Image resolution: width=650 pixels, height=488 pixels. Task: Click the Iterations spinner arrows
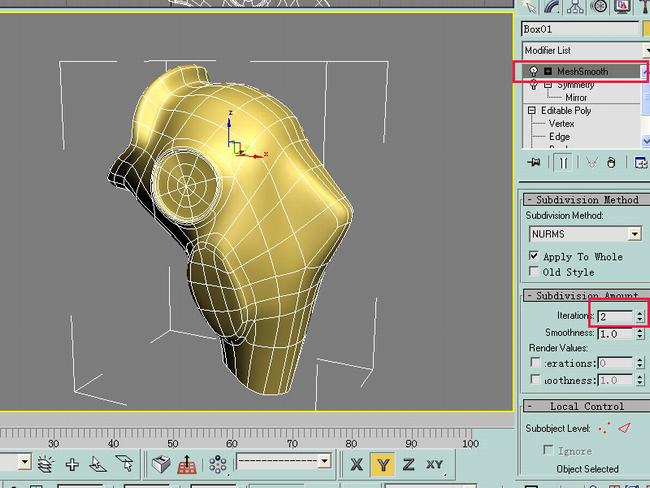pos(640,317)
